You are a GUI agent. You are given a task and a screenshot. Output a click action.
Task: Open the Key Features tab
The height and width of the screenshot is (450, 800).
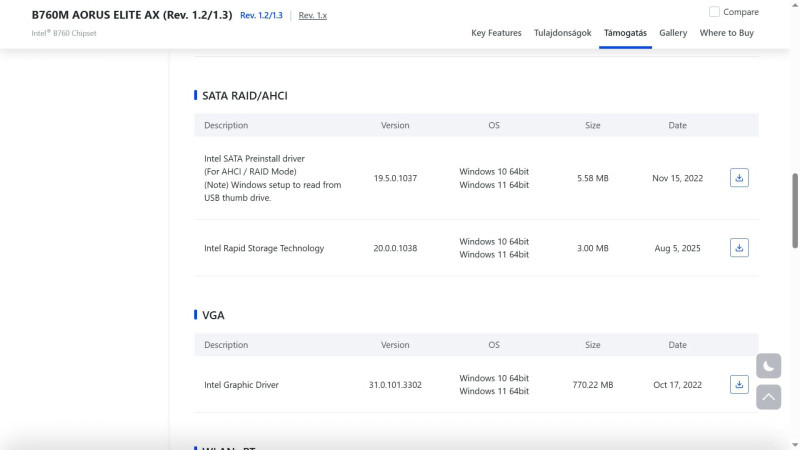pos(496,33)
